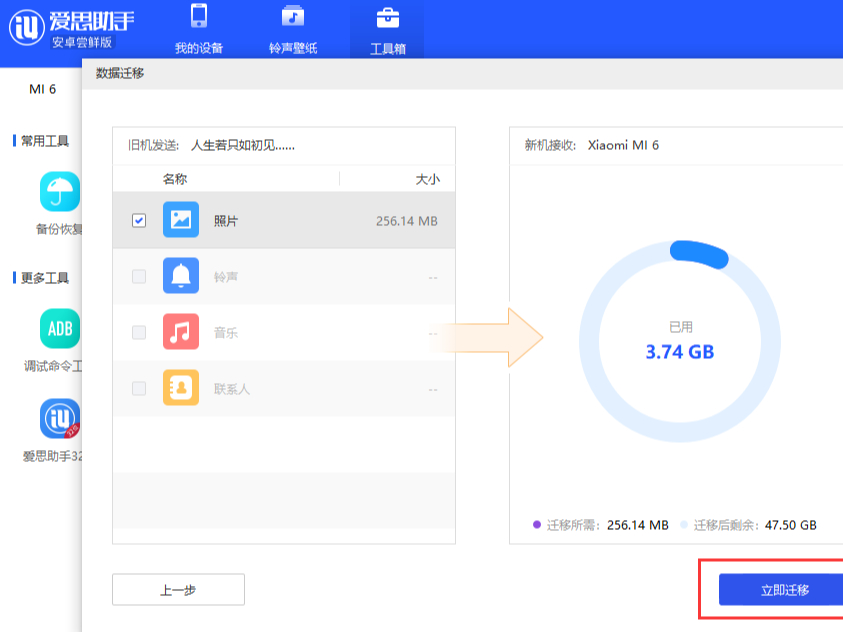Open the 爱思助手32 app icon
The height and width of the screenshot is (632, 843).
click(x=60, y=418)
